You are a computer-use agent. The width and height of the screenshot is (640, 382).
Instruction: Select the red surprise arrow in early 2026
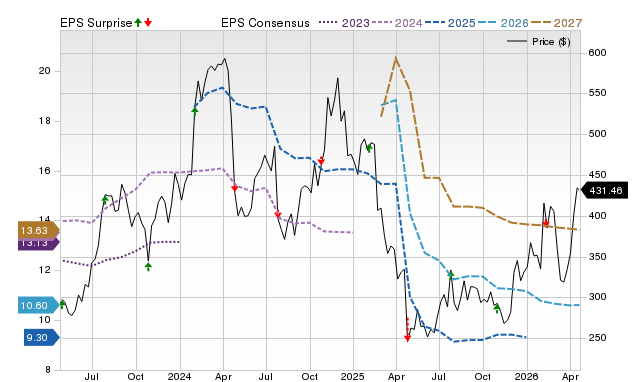[x=545, y=223]
